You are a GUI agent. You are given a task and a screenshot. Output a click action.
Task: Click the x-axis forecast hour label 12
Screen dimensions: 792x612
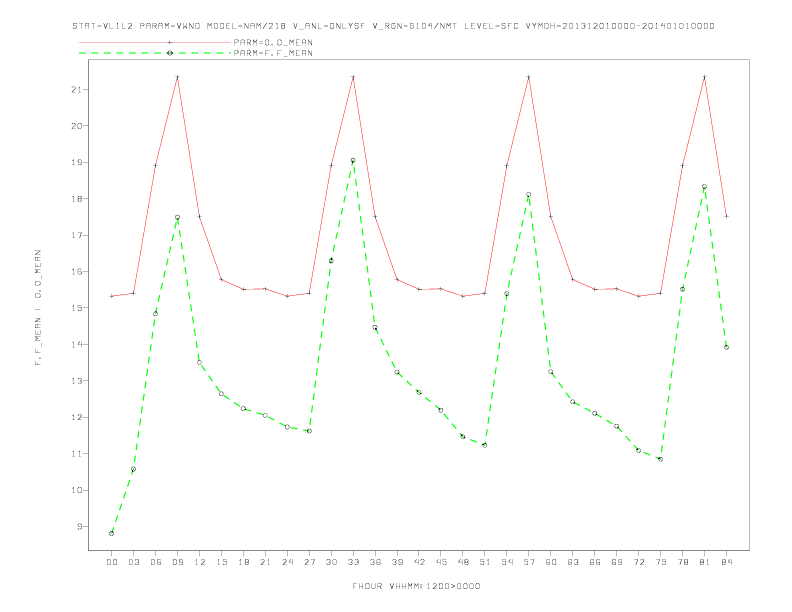(x=200, y=562)
